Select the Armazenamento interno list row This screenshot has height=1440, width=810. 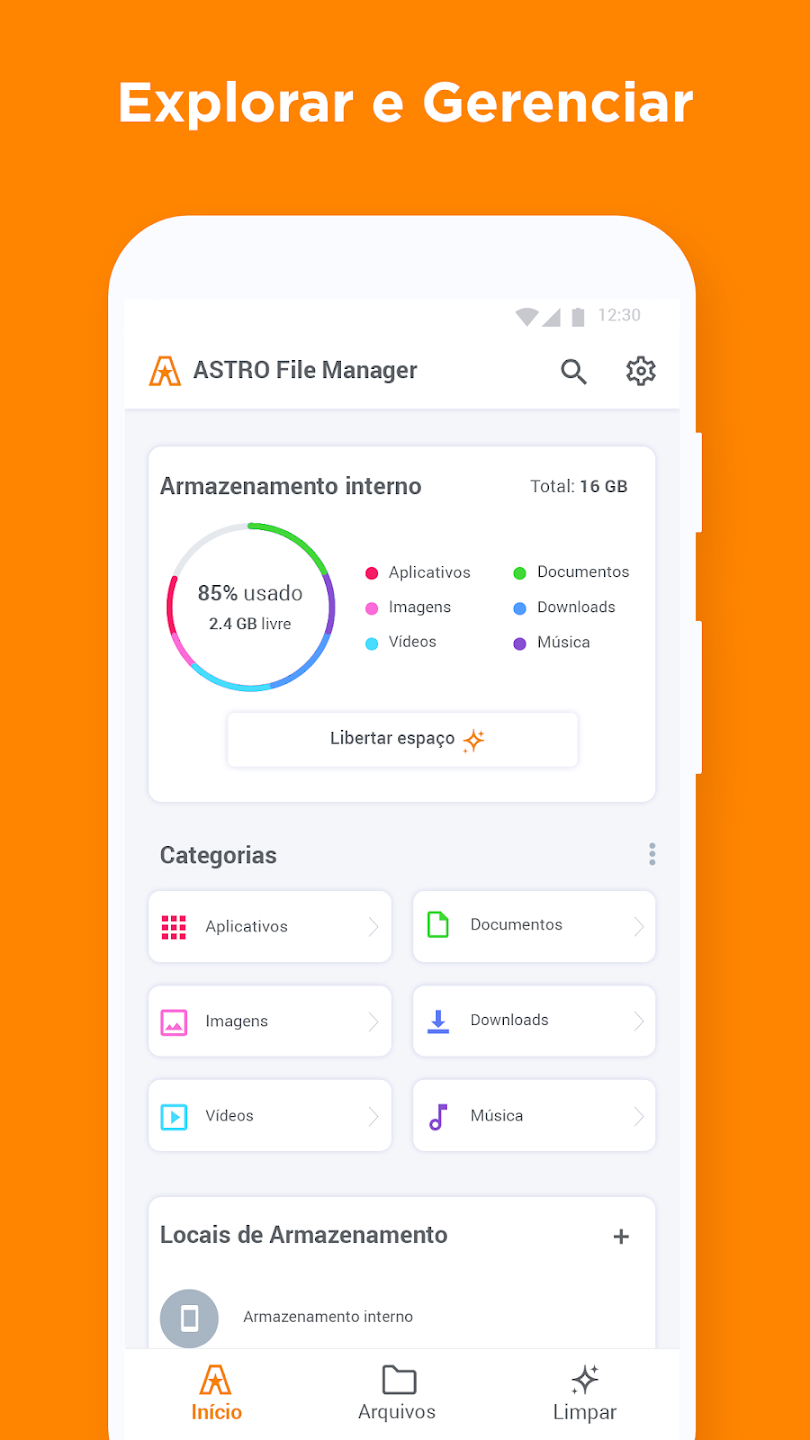(x=402, y=1318)
